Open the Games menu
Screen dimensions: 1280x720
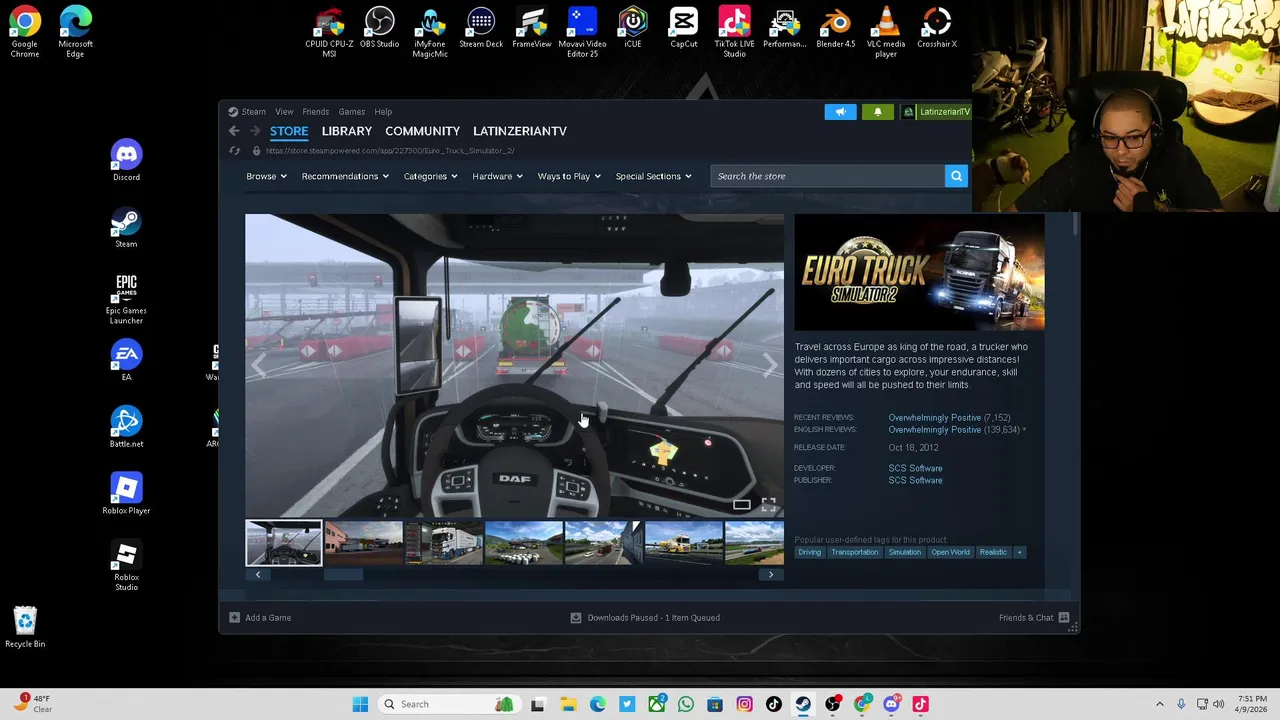(x=351, y=112)
